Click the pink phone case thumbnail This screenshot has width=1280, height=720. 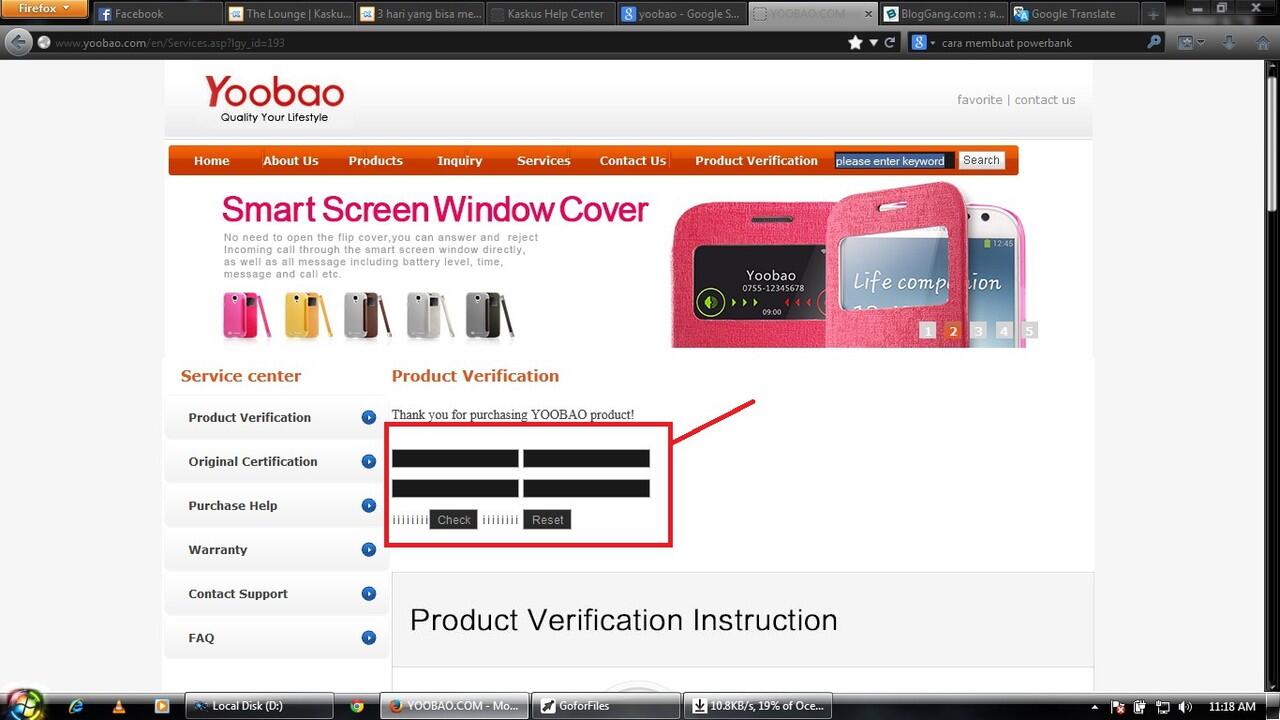(x=246, y=315)
